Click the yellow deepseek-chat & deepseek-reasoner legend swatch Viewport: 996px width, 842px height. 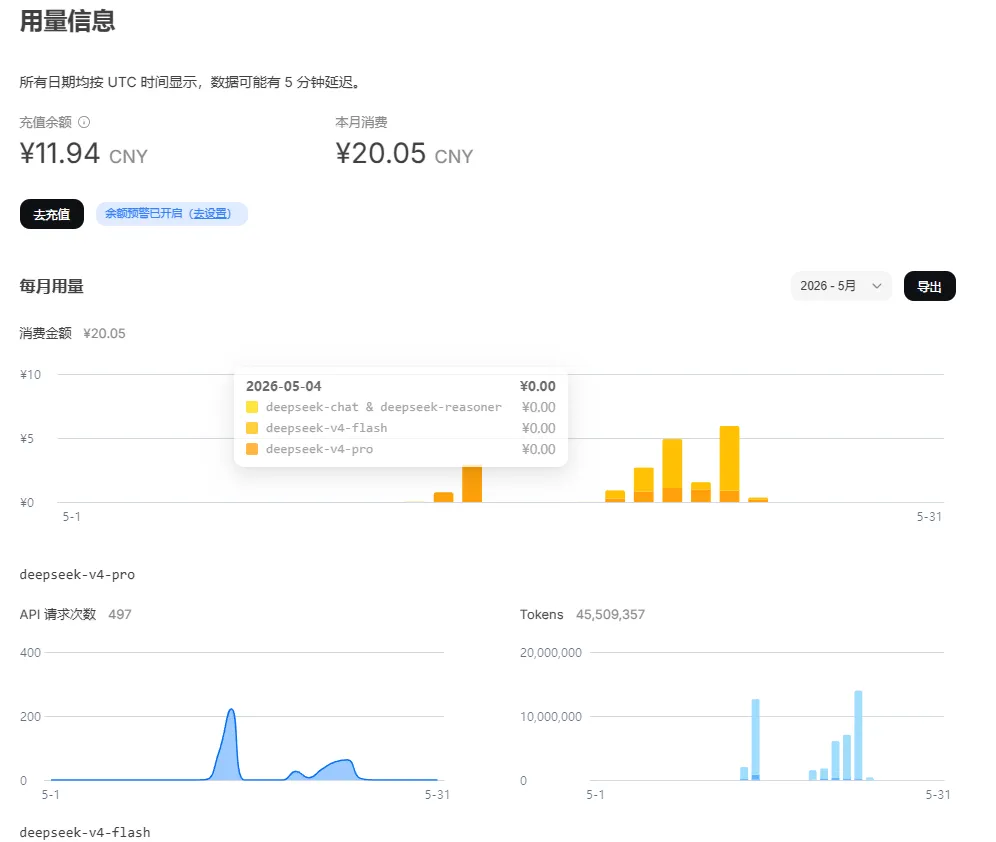pyautogui.click(x=252, y=407)
